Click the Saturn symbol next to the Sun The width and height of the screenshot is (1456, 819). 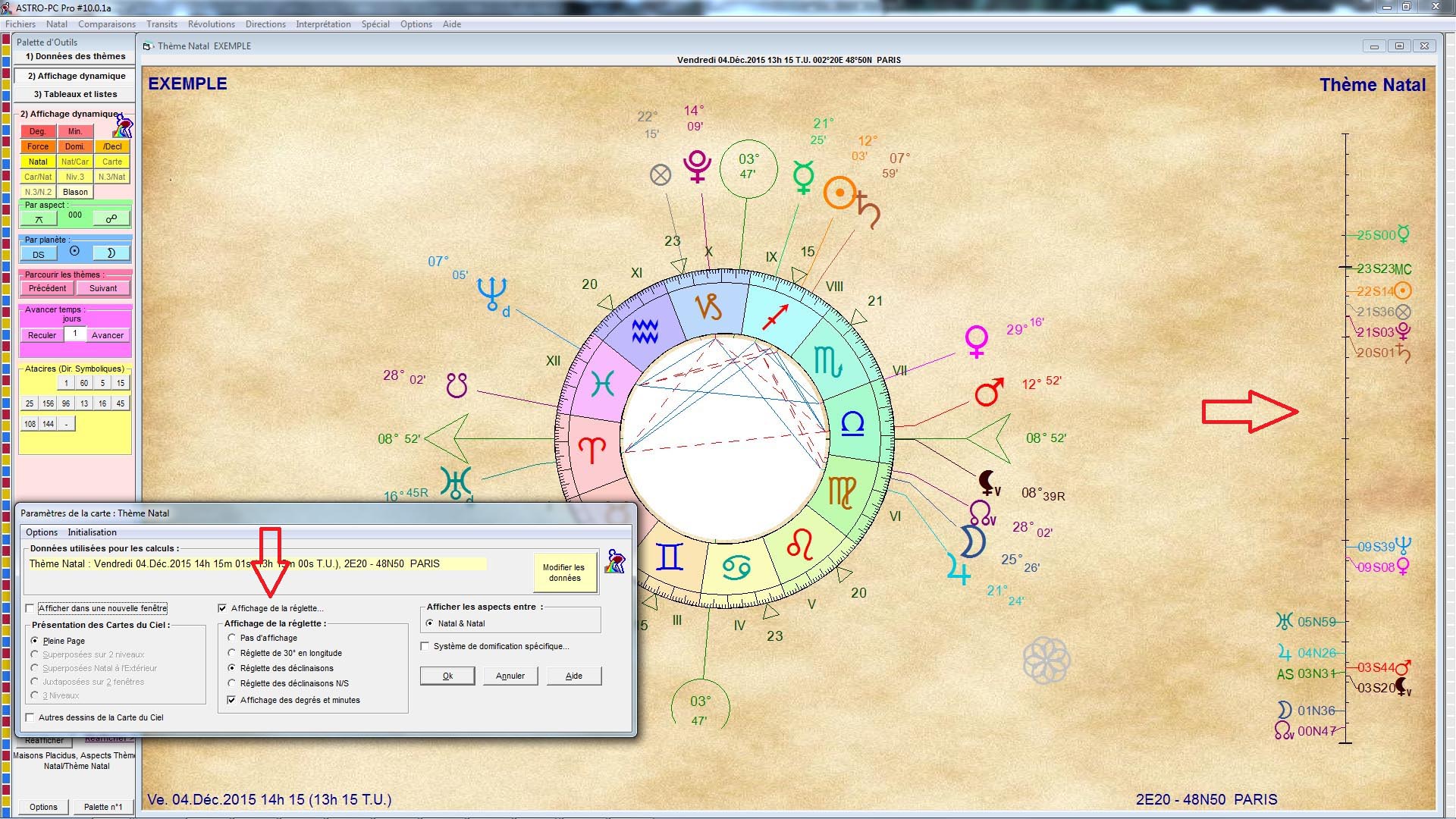pos(868,210)
